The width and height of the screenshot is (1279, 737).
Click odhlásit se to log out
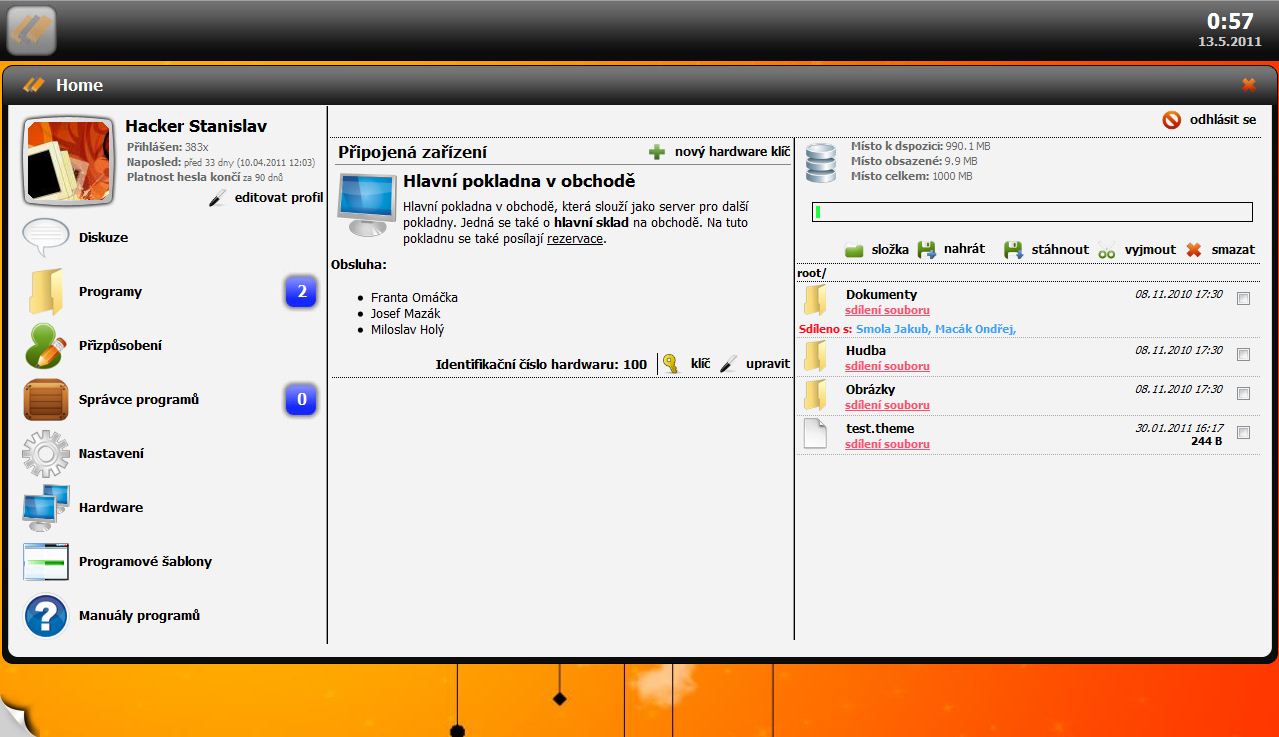pyautogui.click(x=1221, y=120)
